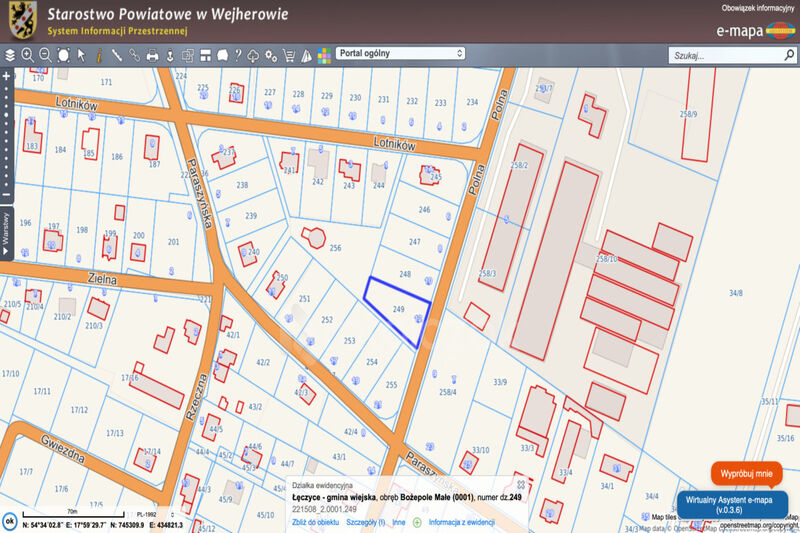Open the help question mark icon
The image size is (800, 533).
click(237, 54)
